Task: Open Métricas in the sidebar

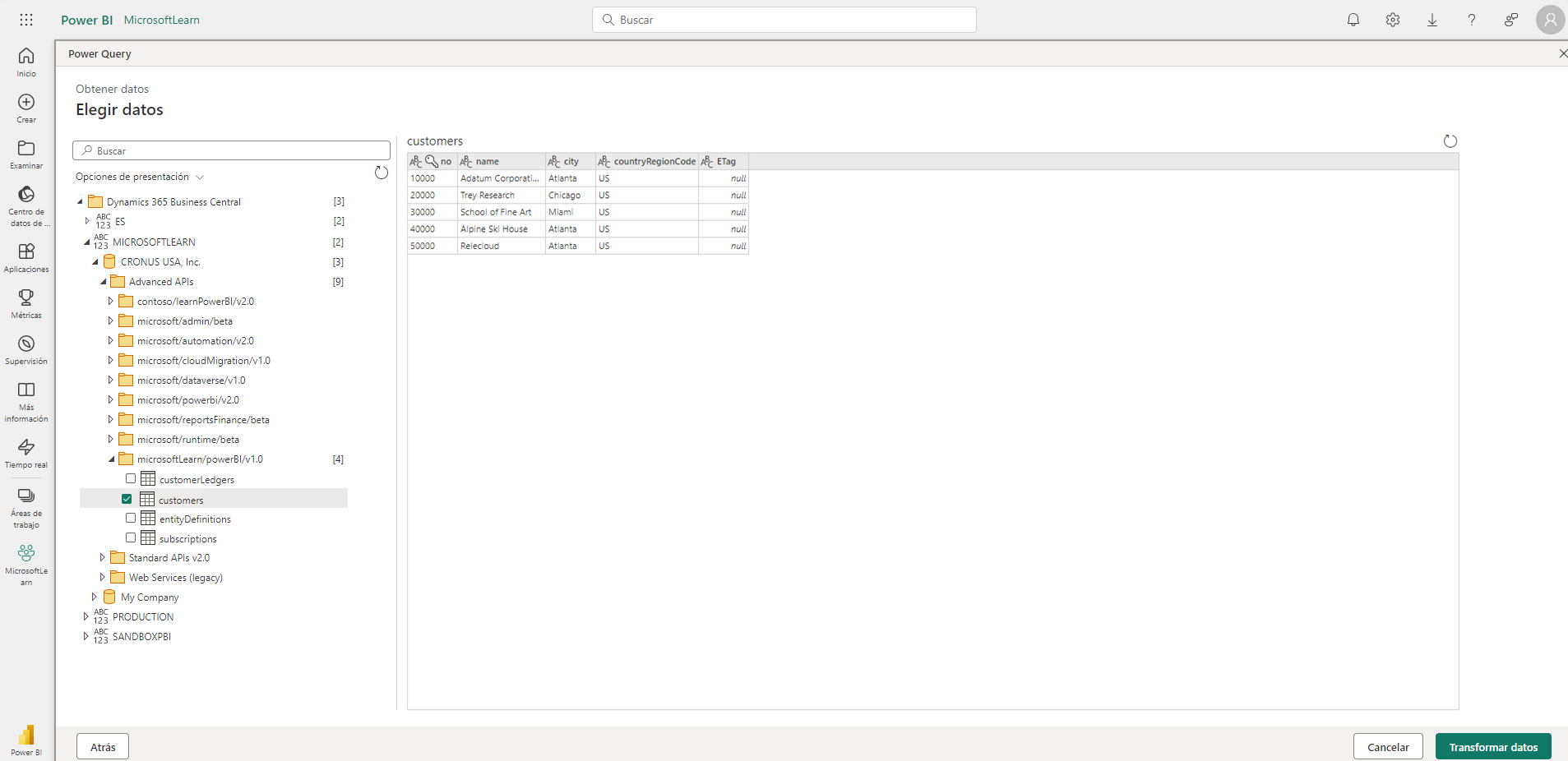Action: (26, 304)
